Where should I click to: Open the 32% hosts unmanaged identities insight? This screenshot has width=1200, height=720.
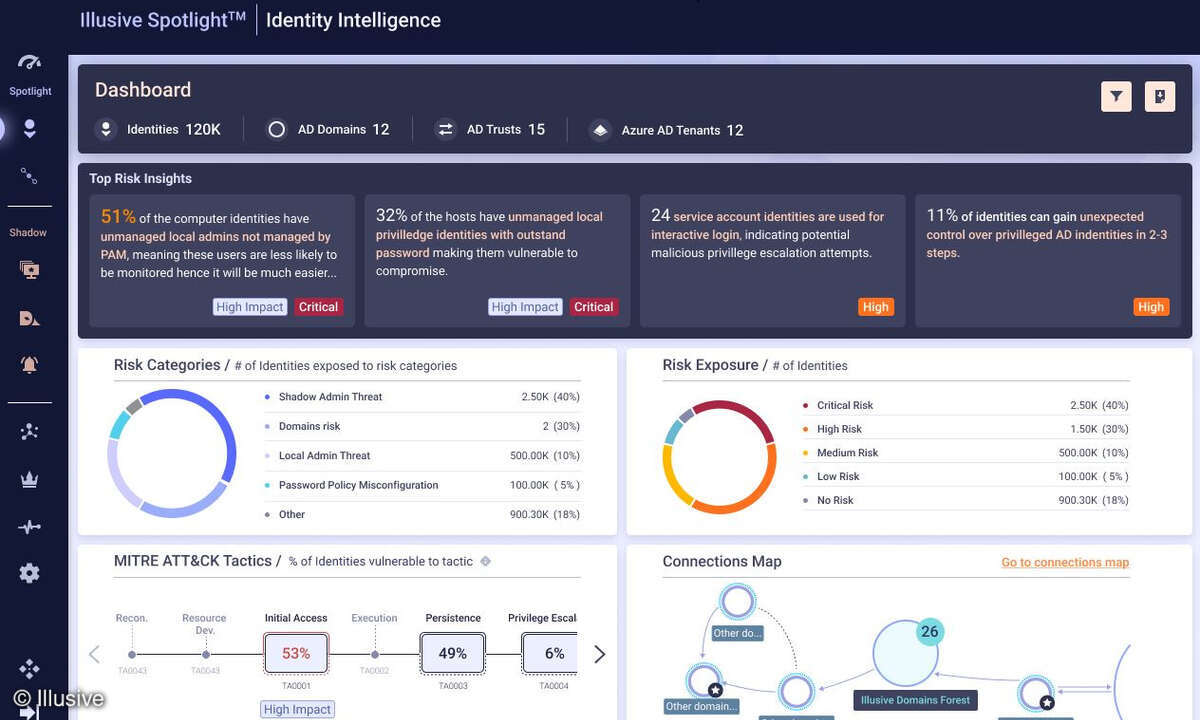point(497,260)
